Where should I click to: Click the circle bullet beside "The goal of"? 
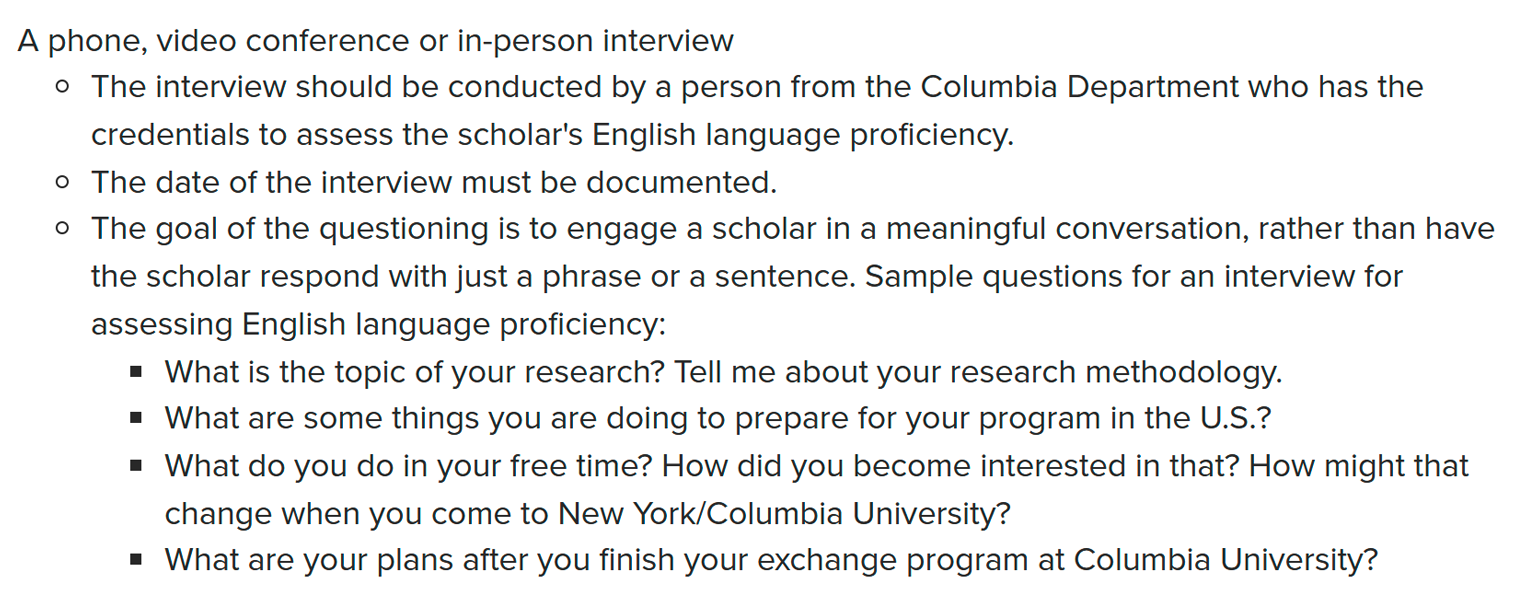63,229
